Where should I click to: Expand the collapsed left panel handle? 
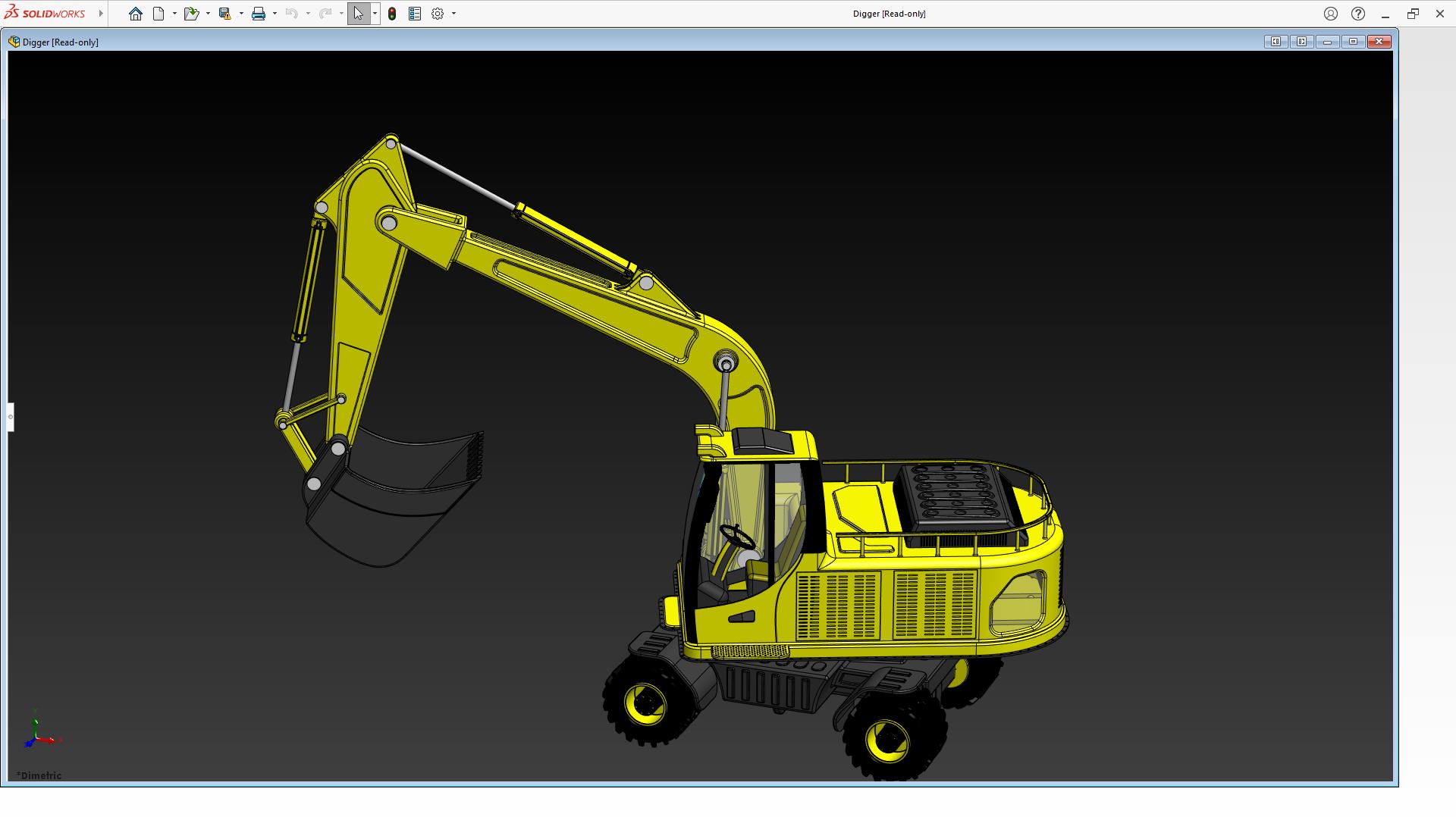click(x=11, y=417)
